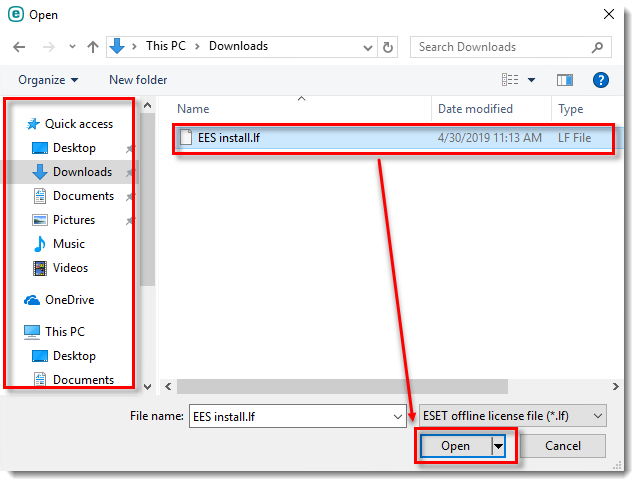Open Documents under This PC
Viewport: 639px width, 486px height.
point(83,380)
